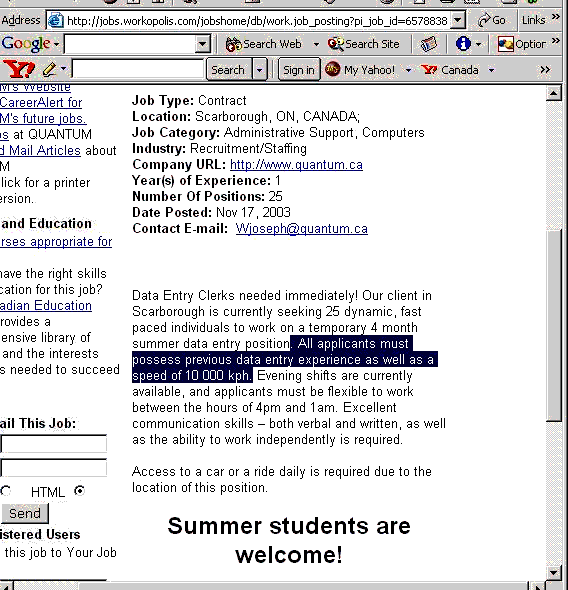The height and width of the screenshot is (590, 568).
Task: Click the Send button
Action: click(24, 514)
